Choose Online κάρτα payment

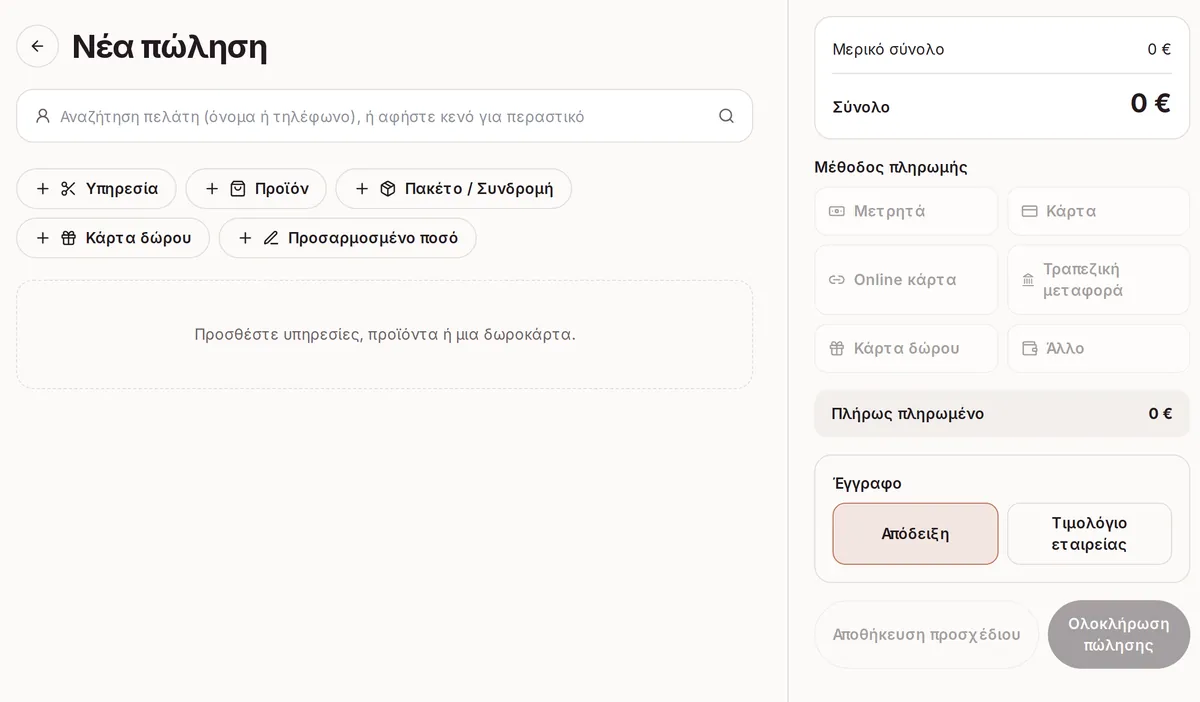click(x=906, y=280)
